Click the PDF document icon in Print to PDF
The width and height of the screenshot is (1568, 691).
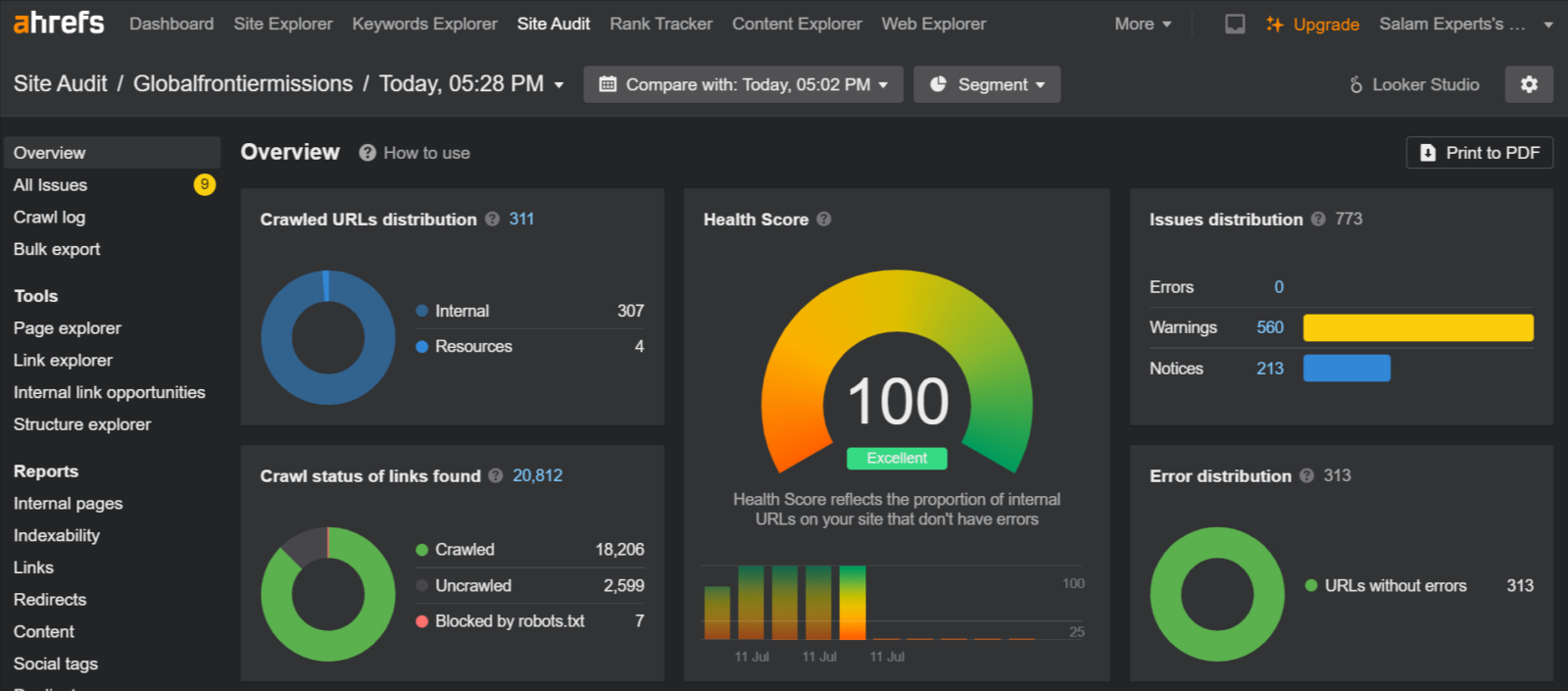coord(1428,153)
